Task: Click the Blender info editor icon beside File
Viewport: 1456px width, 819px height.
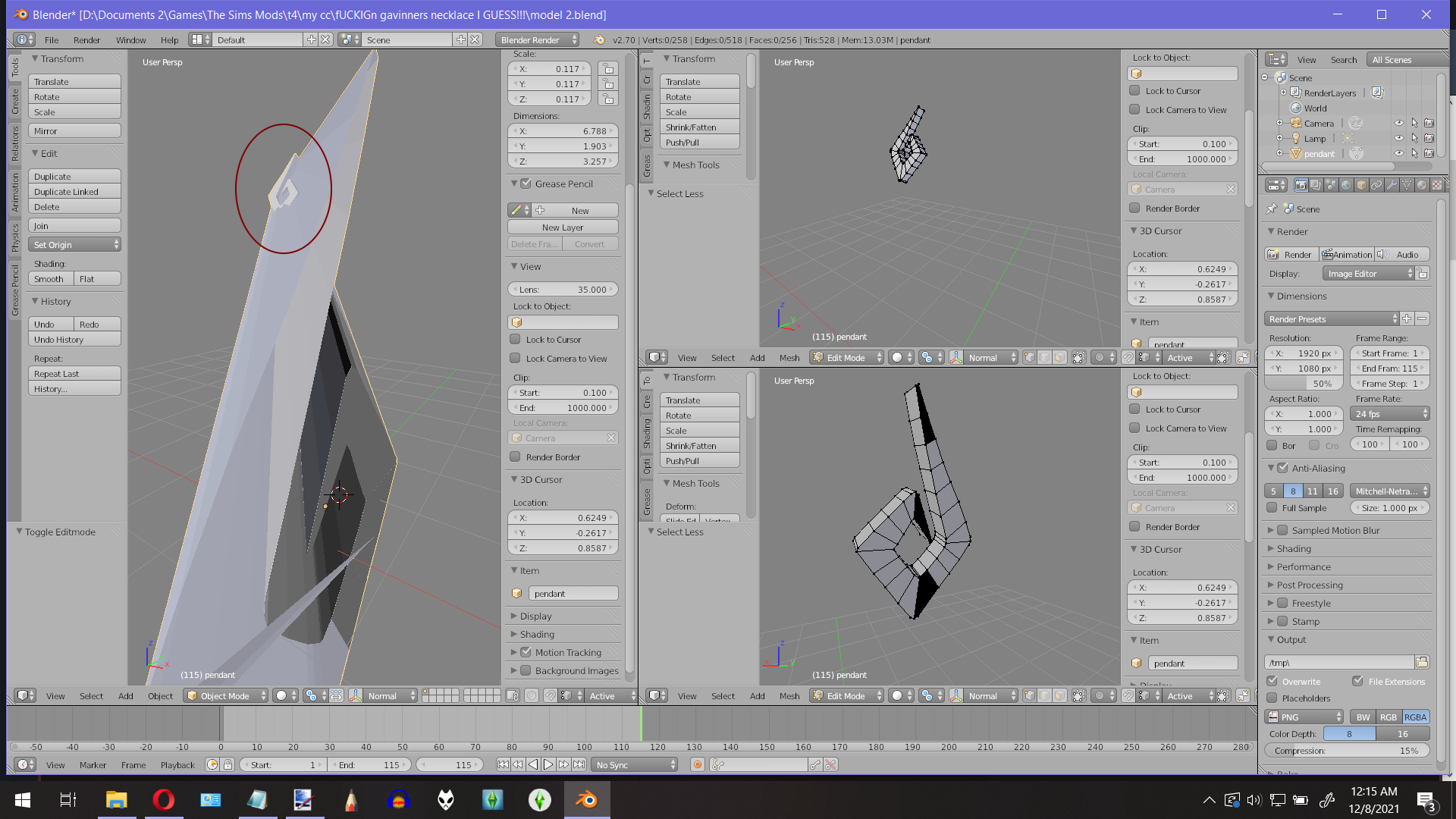Action: pyautogui.click(x=24, y=39)
